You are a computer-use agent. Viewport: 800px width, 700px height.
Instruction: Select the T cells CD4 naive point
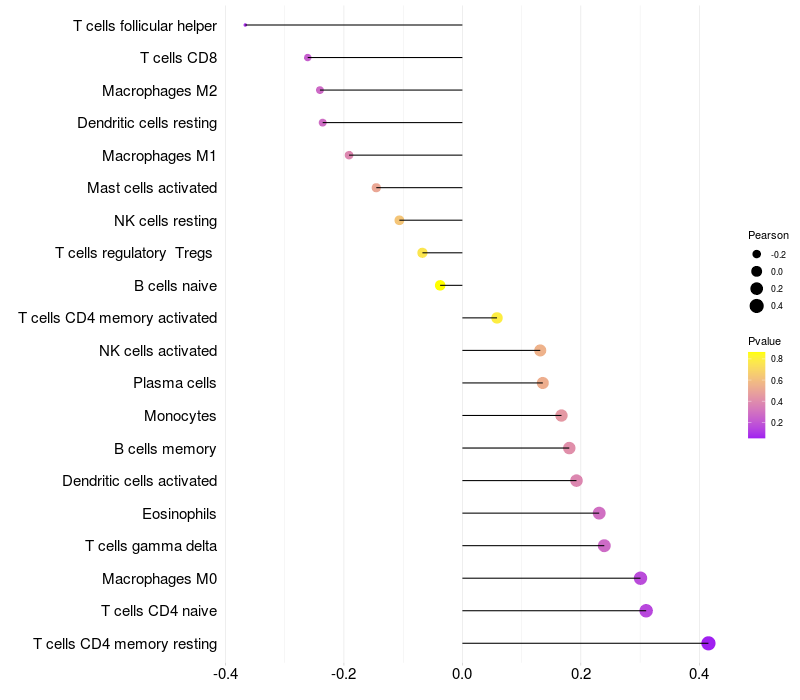(646, 611)
